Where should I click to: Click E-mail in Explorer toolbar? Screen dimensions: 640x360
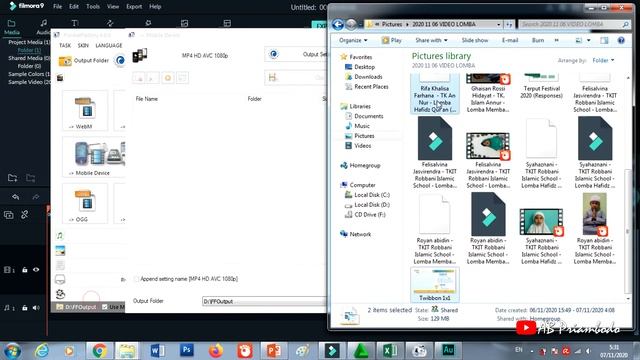point(510,40)
